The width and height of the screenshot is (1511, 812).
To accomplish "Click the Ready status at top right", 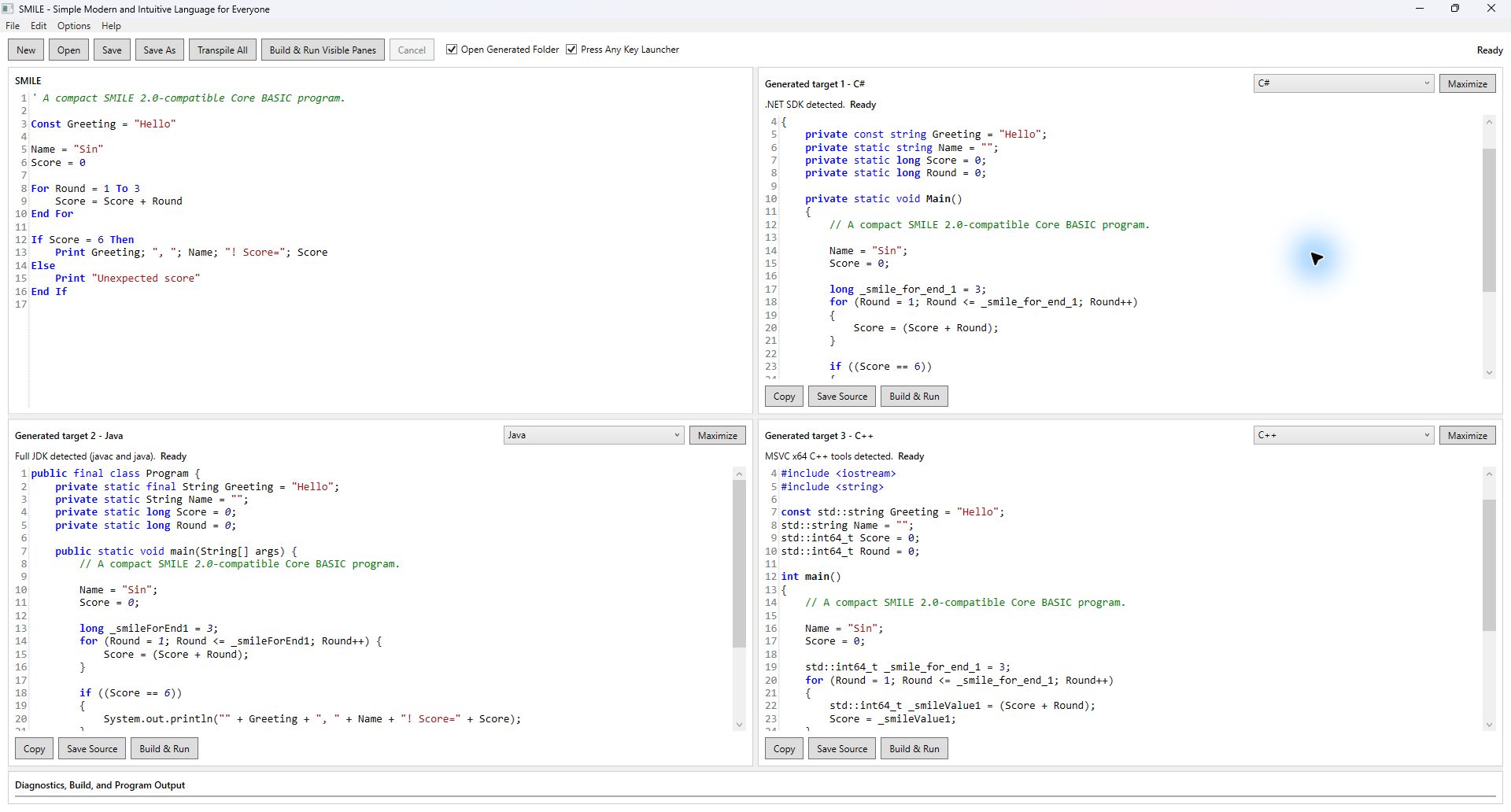I will pos(1490,50).
